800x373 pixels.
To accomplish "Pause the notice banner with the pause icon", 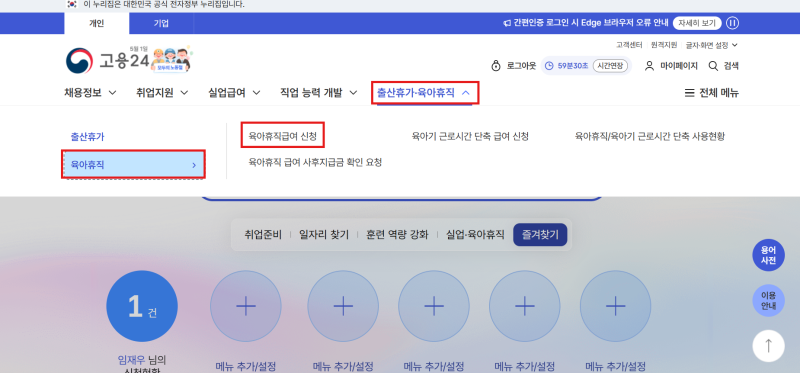I will click(733, 23).
